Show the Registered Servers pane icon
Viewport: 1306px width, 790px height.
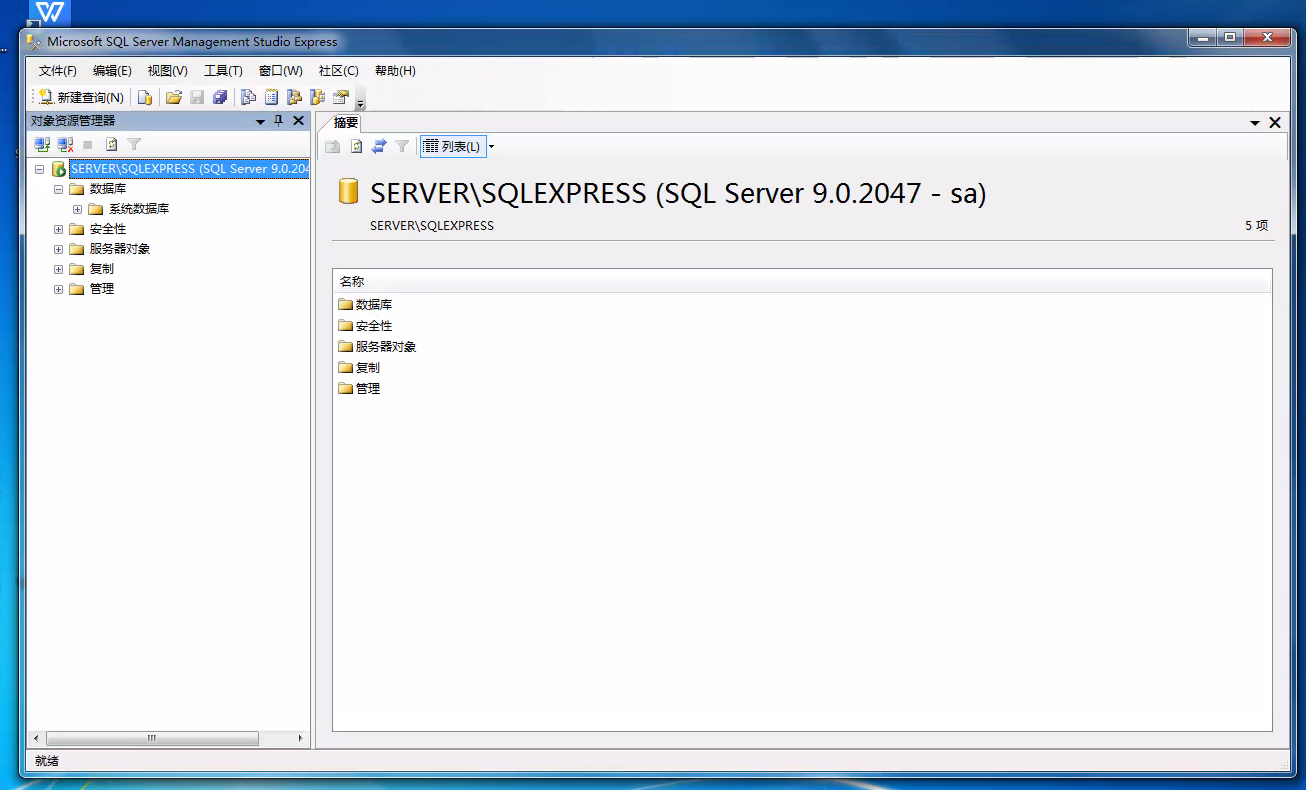(248, 97)
